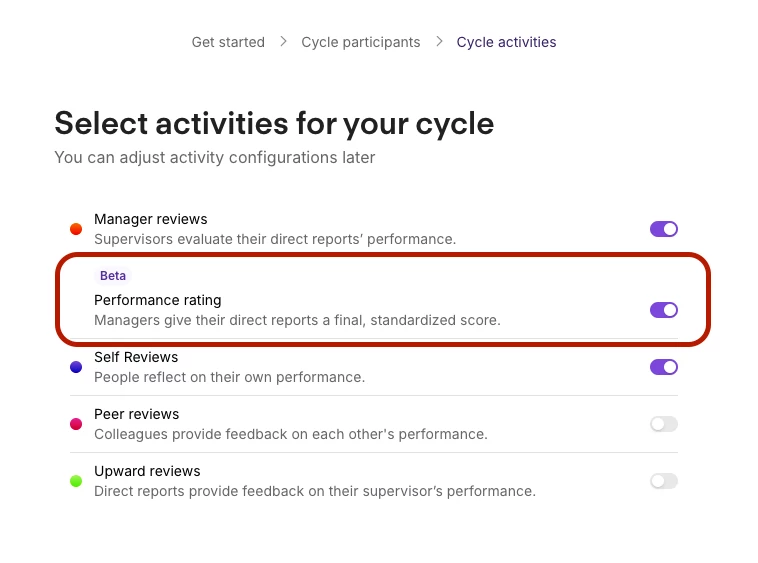
Task: Disable the Self Reviews toggle
Action: (x=664, y=367)
